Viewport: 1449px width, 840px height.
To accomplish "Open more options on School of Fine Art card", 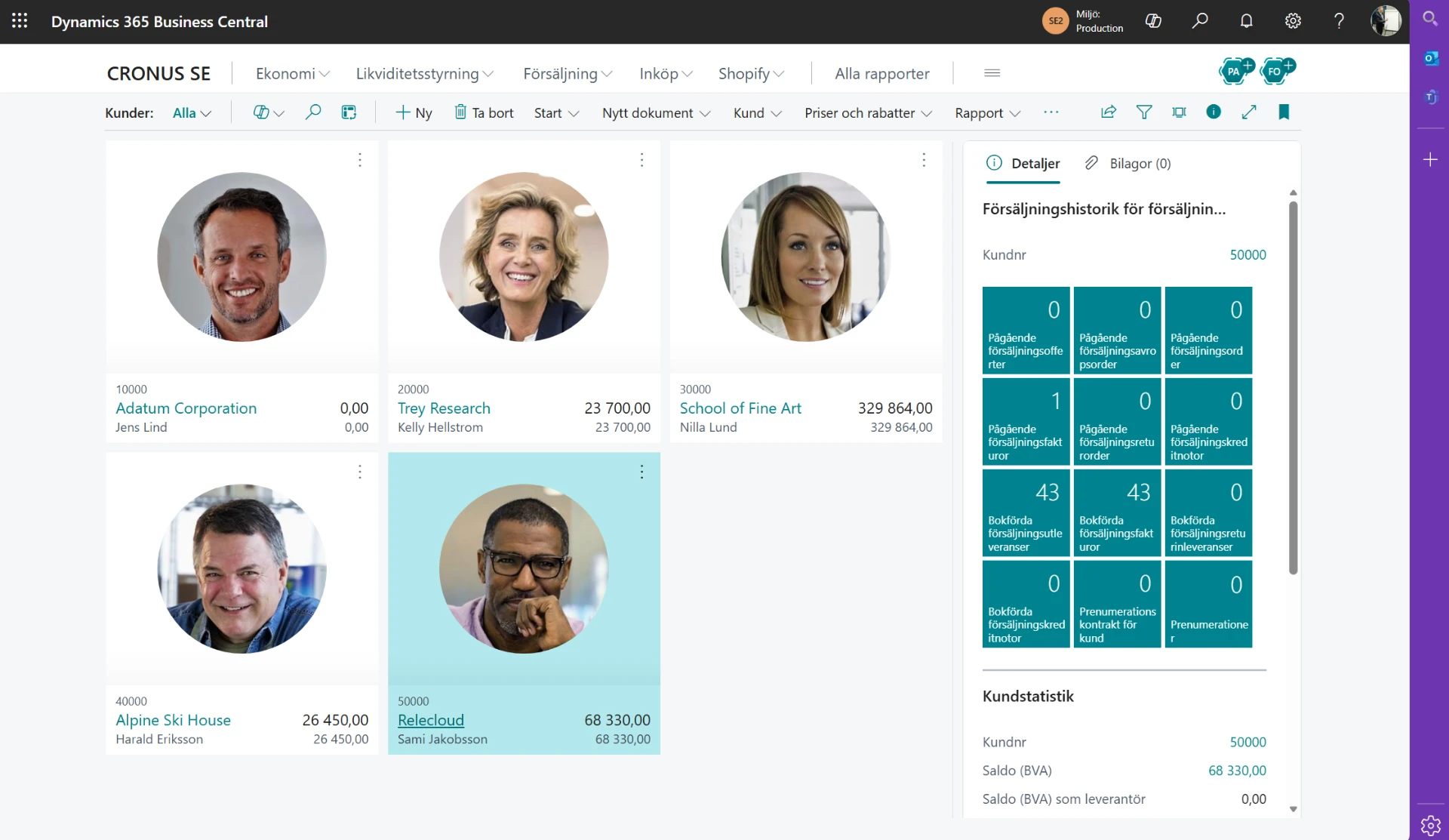I will click(924, 160).
